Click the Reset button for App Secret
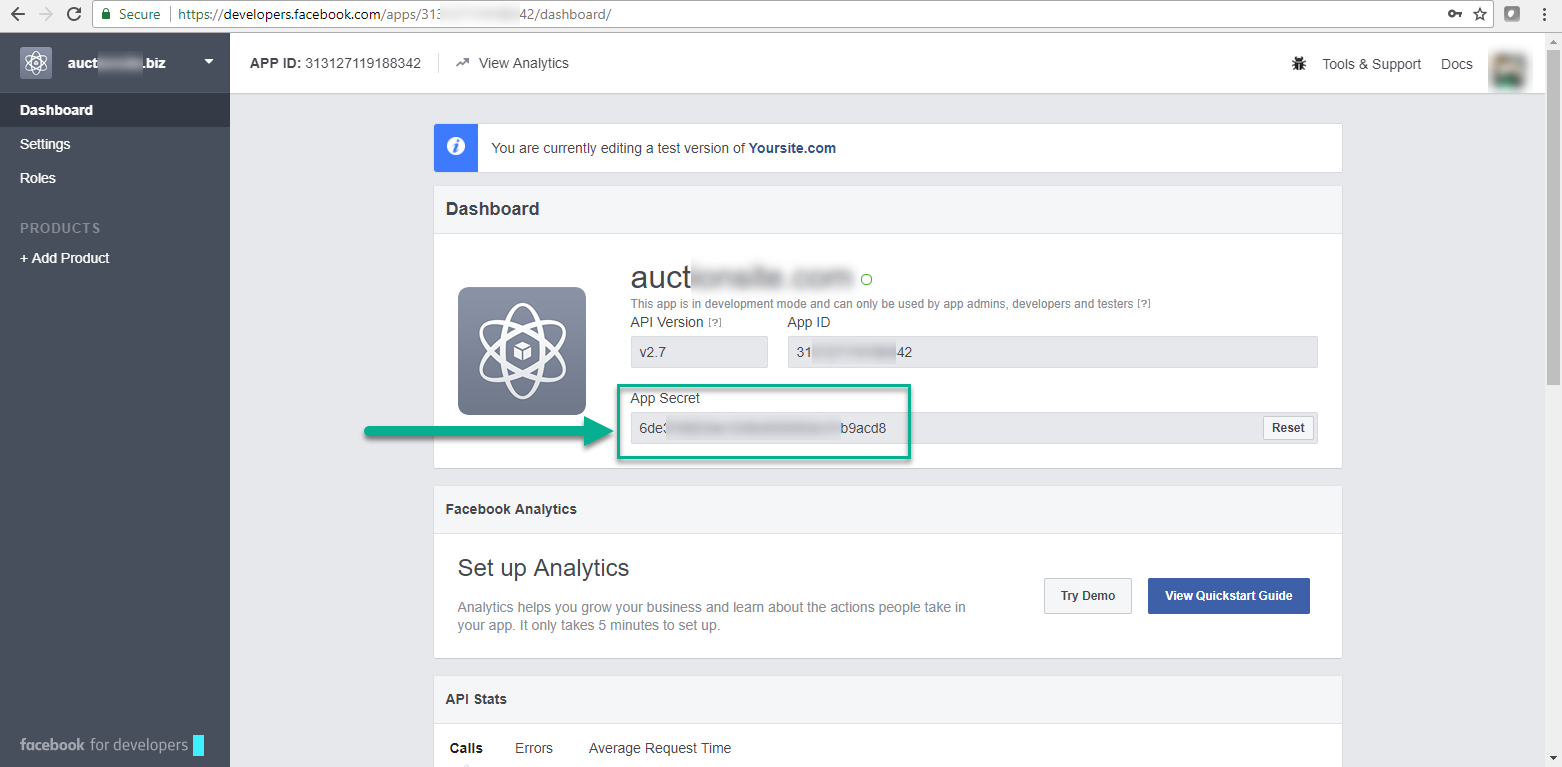 tap(1288, 428)
